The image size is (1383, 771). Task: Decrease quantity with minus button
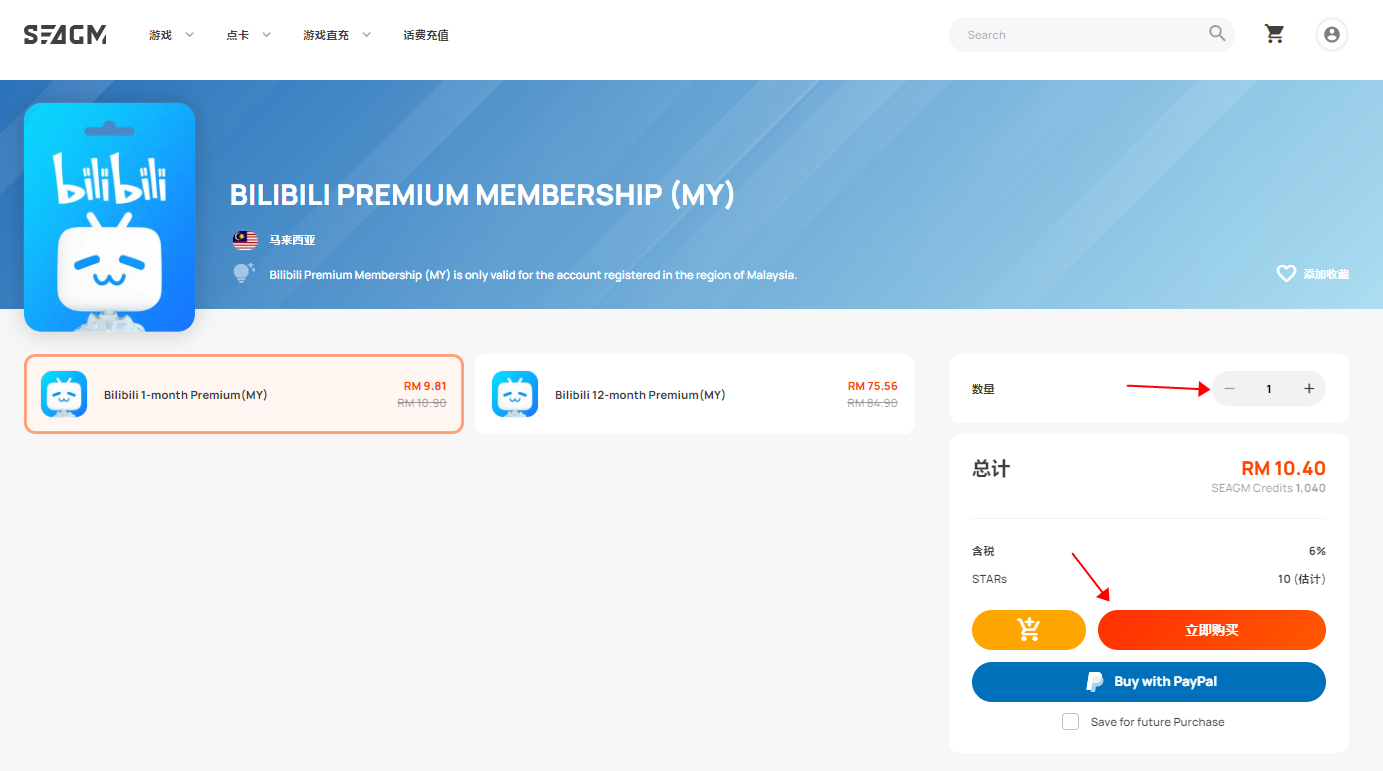click(x=1230, y=389)
